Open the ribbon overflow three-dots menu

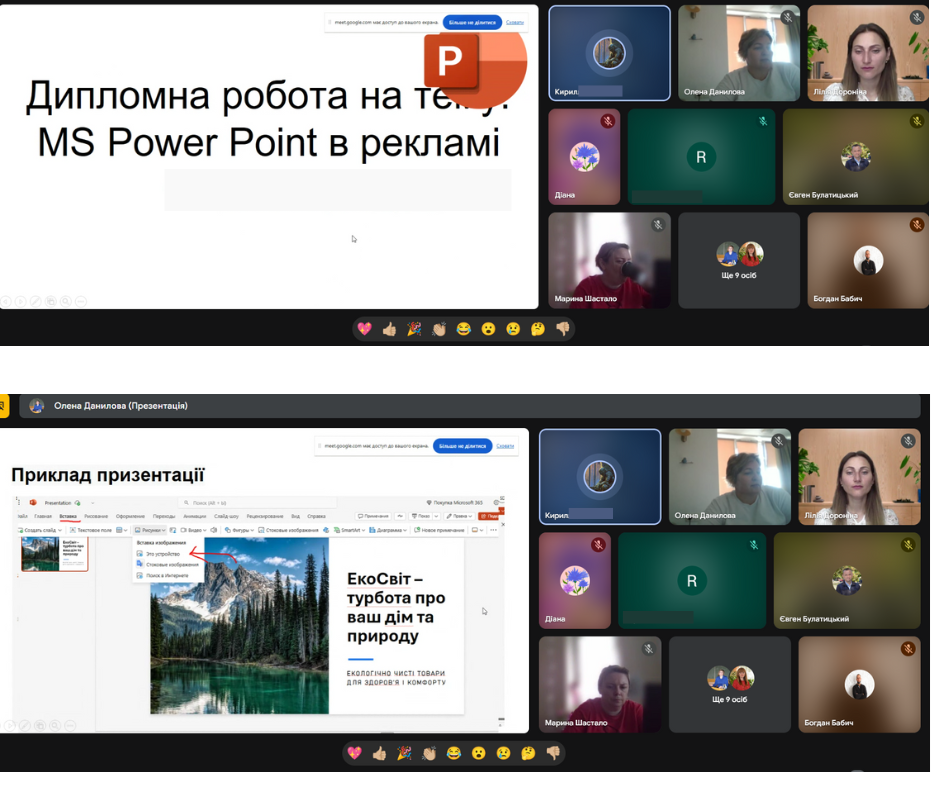coord(493,530)
